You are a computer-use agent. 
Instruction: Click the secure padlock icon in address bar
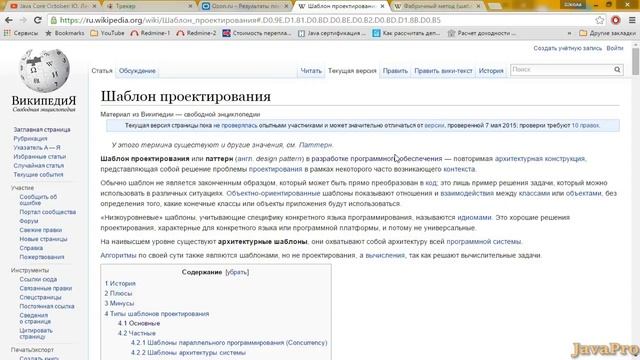[x=53, y=20]
